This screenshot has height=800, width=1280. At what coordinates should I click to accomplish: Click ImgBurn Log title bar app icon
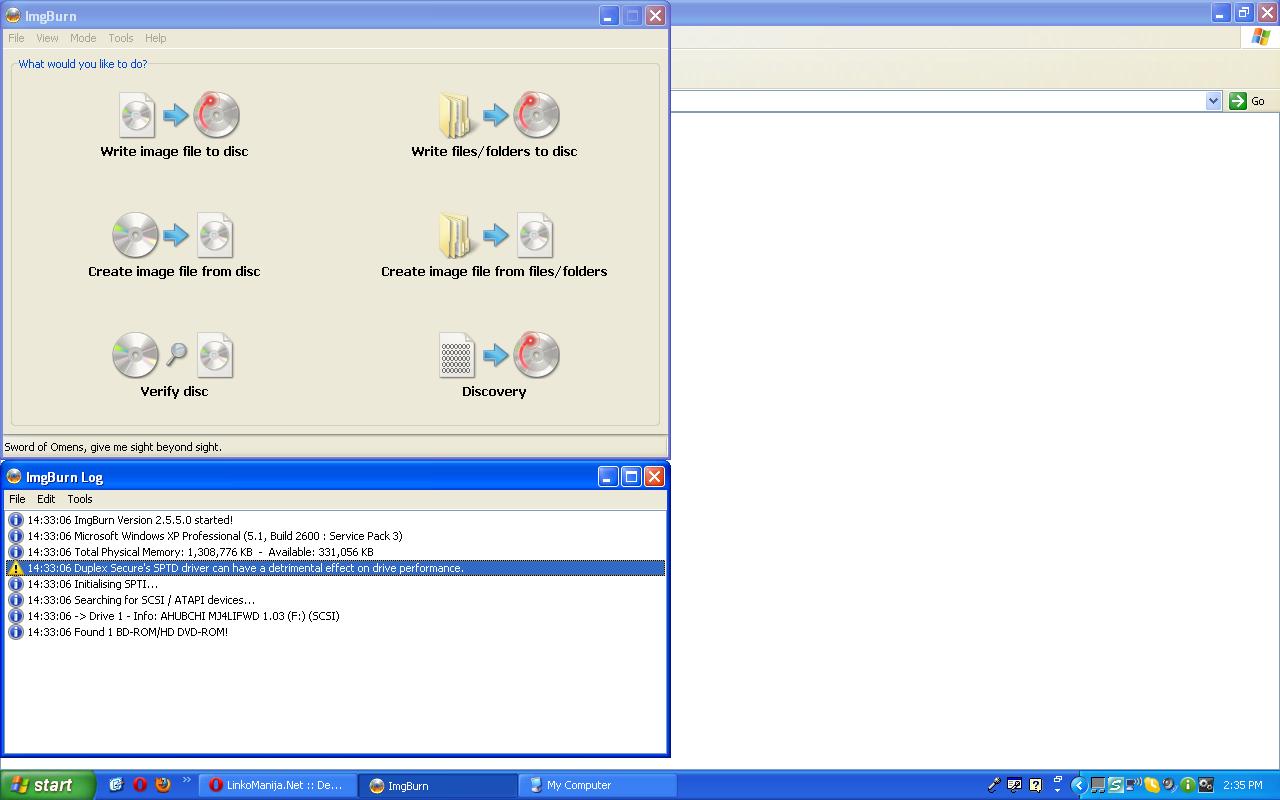[x=13, y=477]
